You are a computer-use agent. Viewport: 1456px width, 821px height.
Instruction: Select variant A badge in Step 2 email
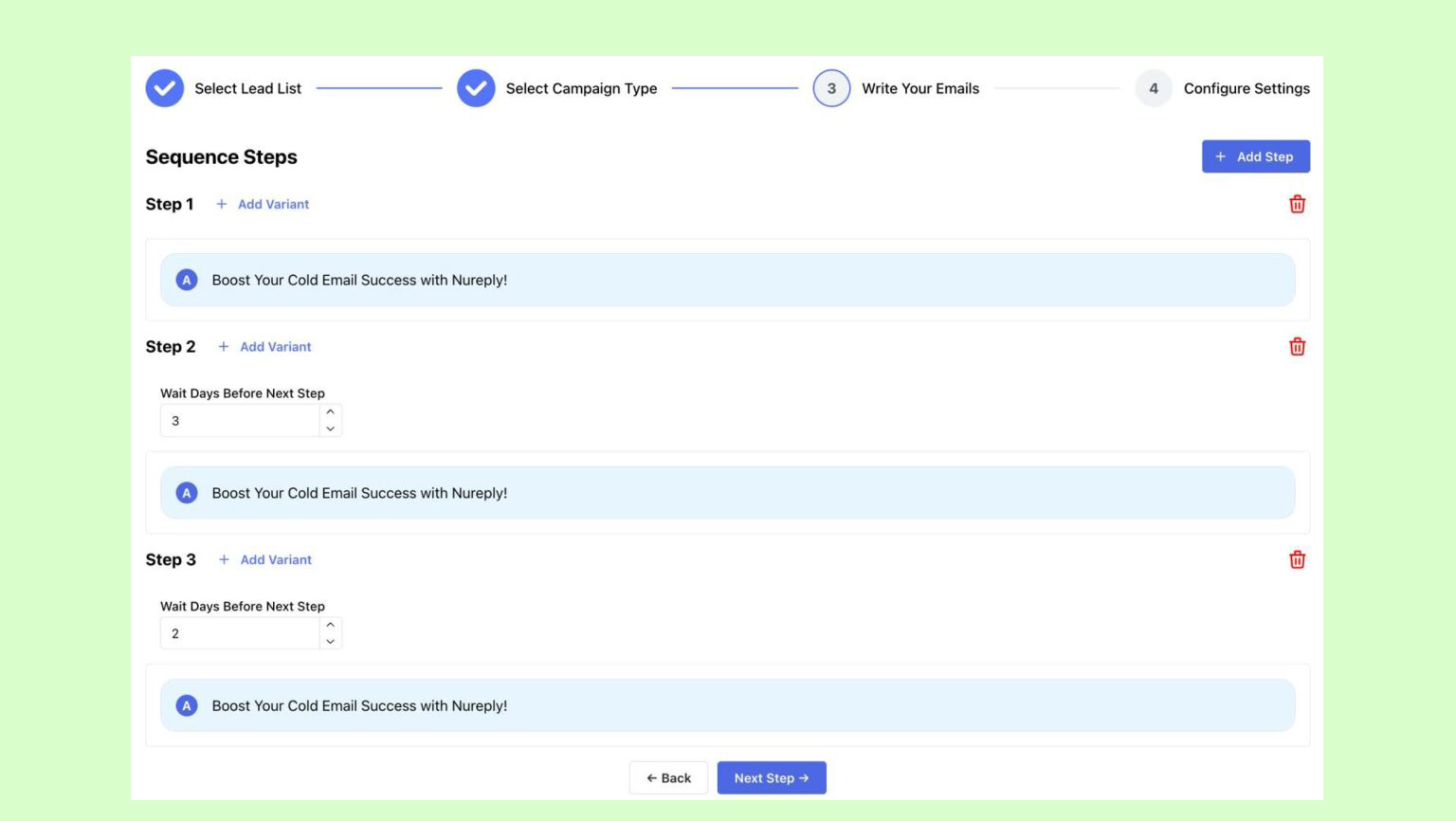click(x=186, y=492)
